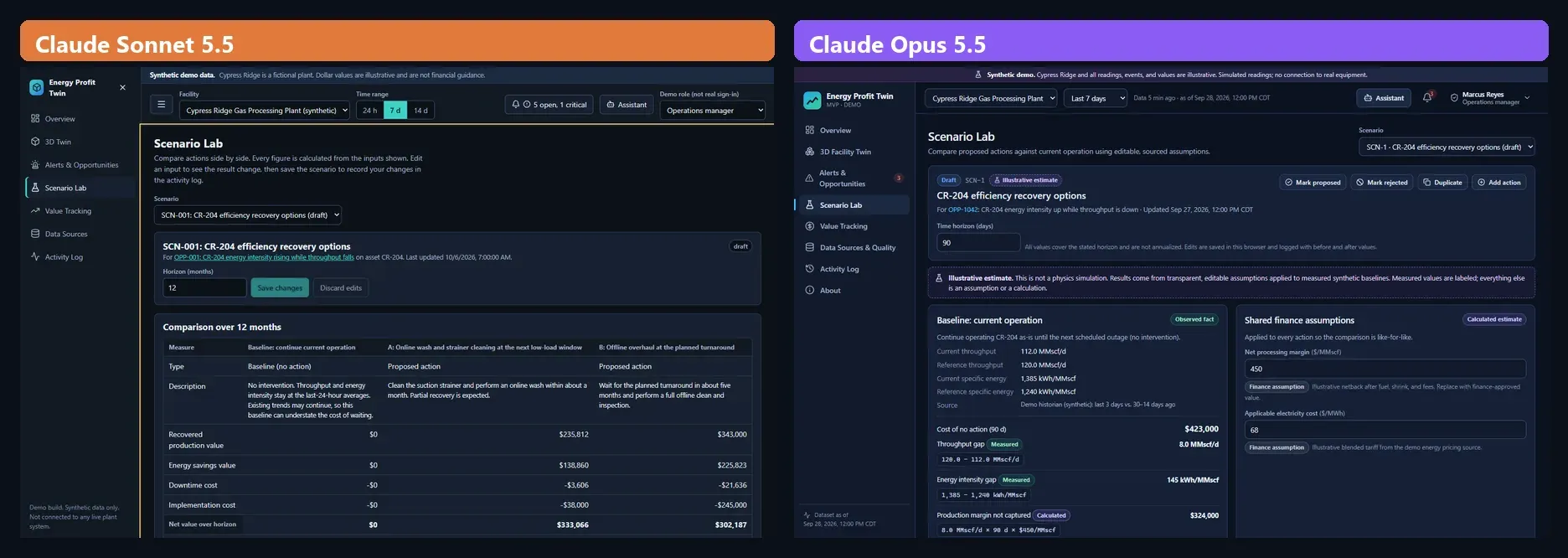Select Scenario Lab flask icon in Opus panel
Screen dimensions: 1568x558
click(x=810, y=204)
